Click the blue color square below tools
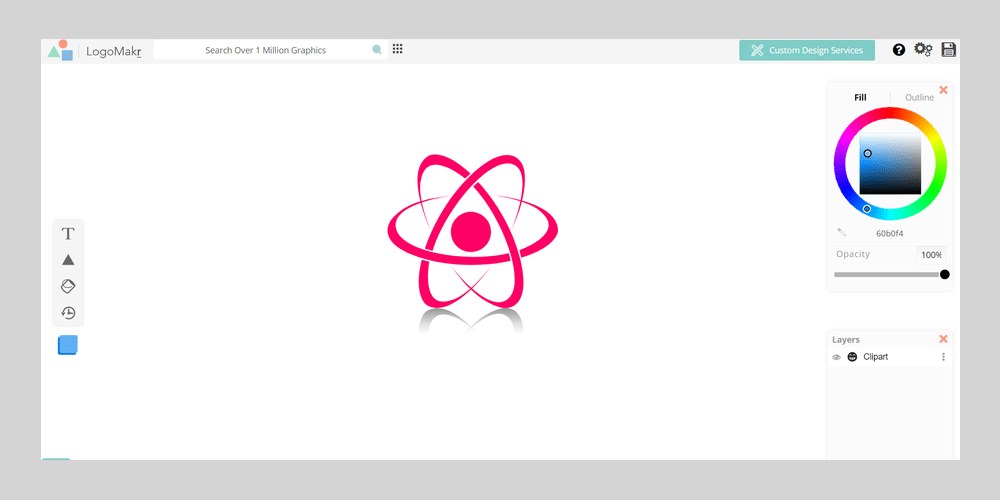 click(x=68, y=345)
